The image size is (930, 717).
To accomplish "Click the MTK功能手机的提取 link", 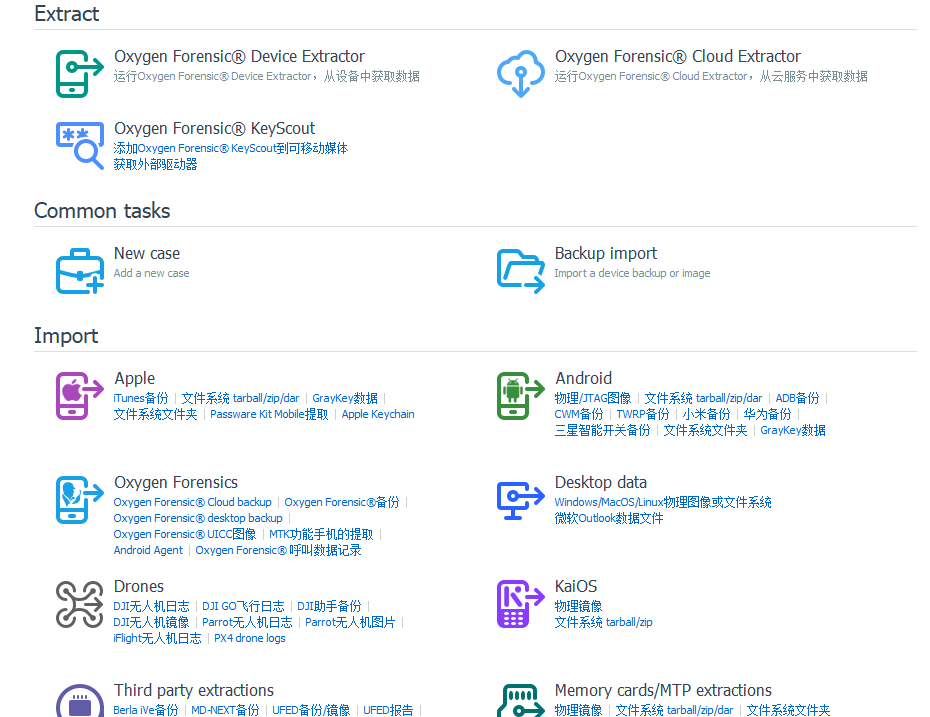I will pyautogui.click(x=321, y=534).
